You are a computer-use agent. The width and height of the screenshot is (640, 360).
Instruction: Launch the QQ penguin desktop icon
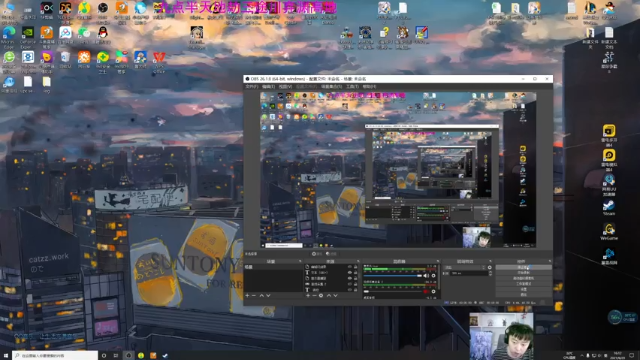click(x=102, y=33)
